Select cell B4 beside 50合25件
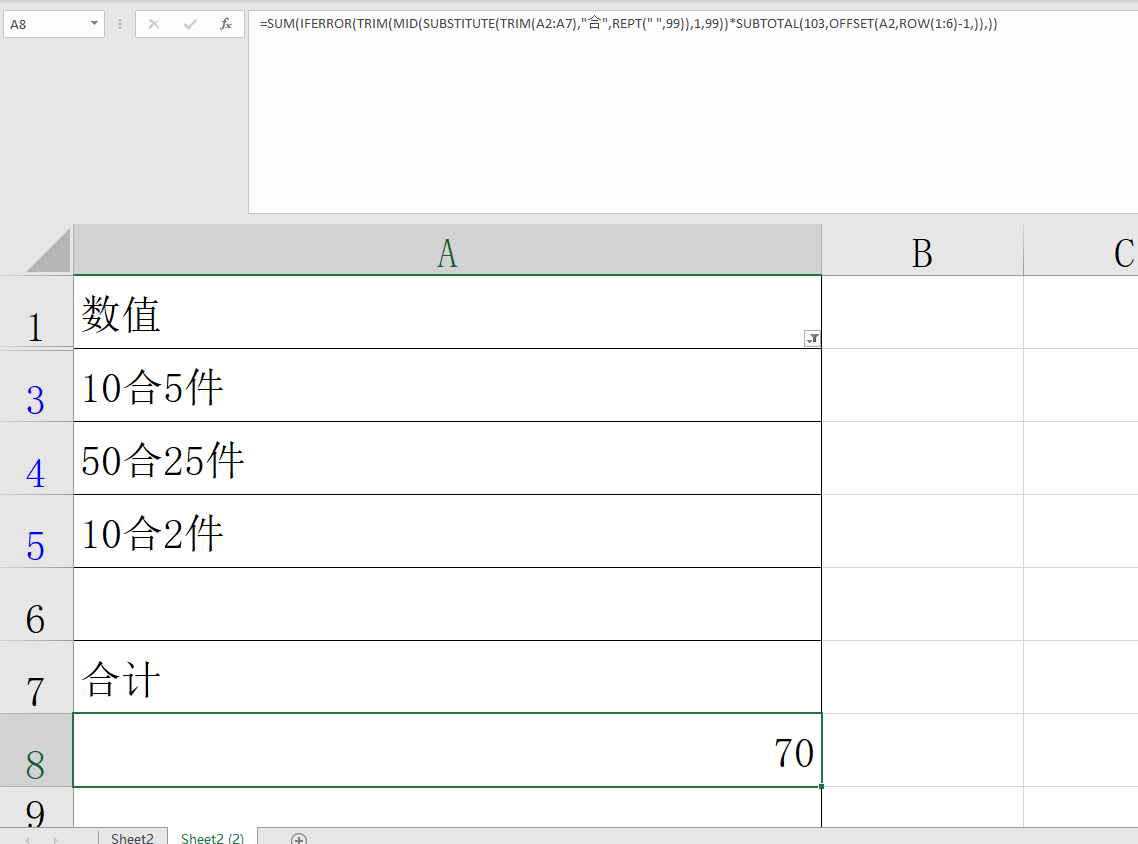 (922, 459)
